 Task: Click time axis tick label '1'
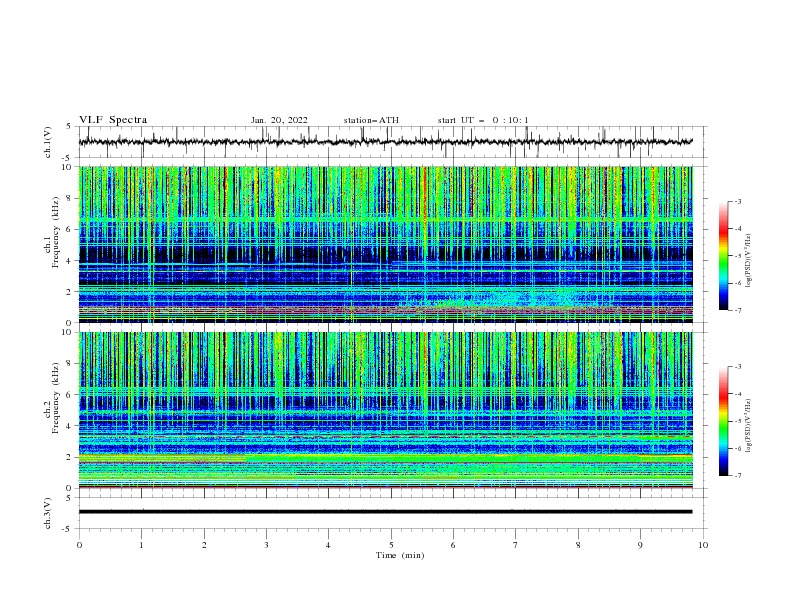[141, 545]
